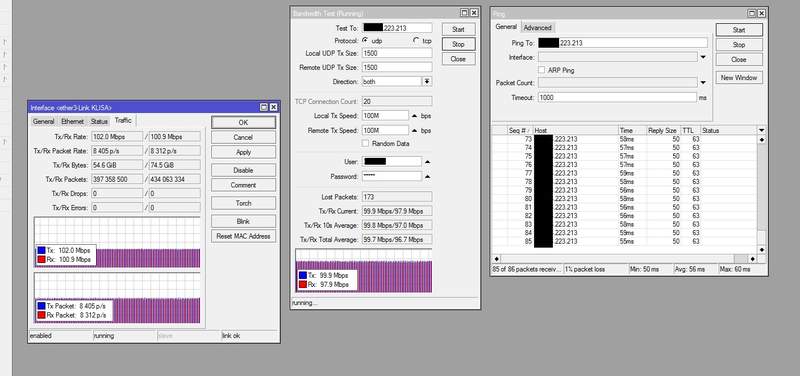Click Start in Ping window
The width and height of the screenshot is (800, 376).
[739, 30]
